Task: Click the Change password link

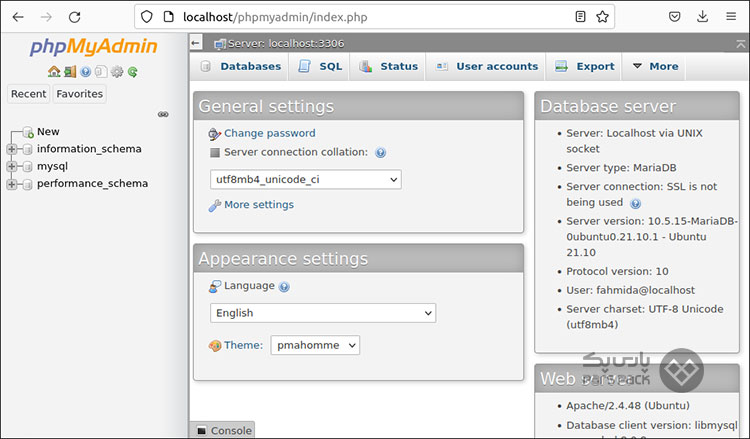Action: [x=270, y=133]
